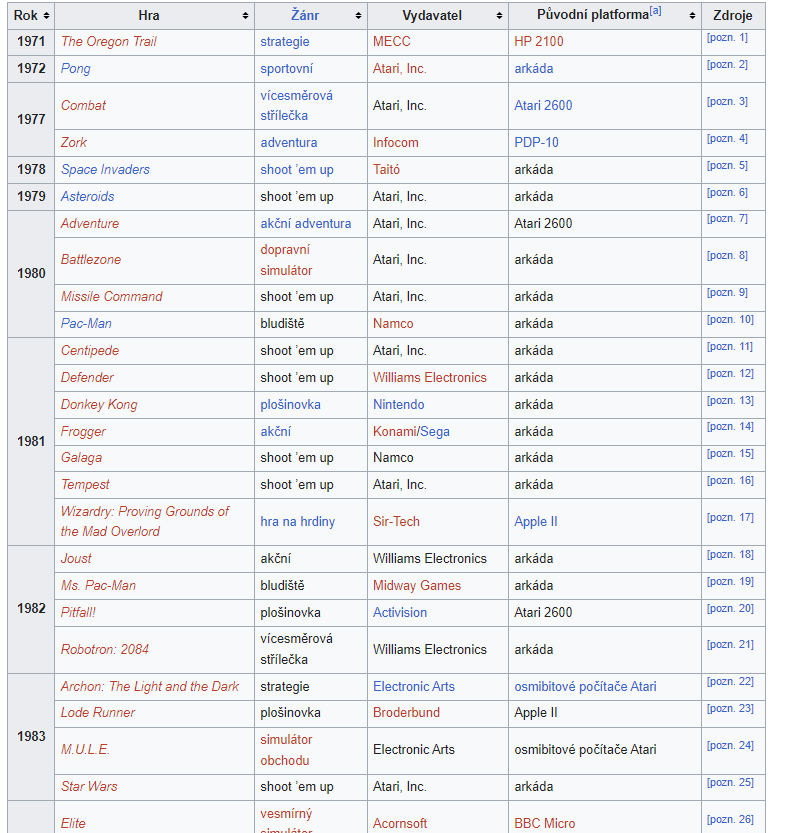The image size is (791, 833).
Task: Open footnote [a] in platform header
Action: coord(656,11)
